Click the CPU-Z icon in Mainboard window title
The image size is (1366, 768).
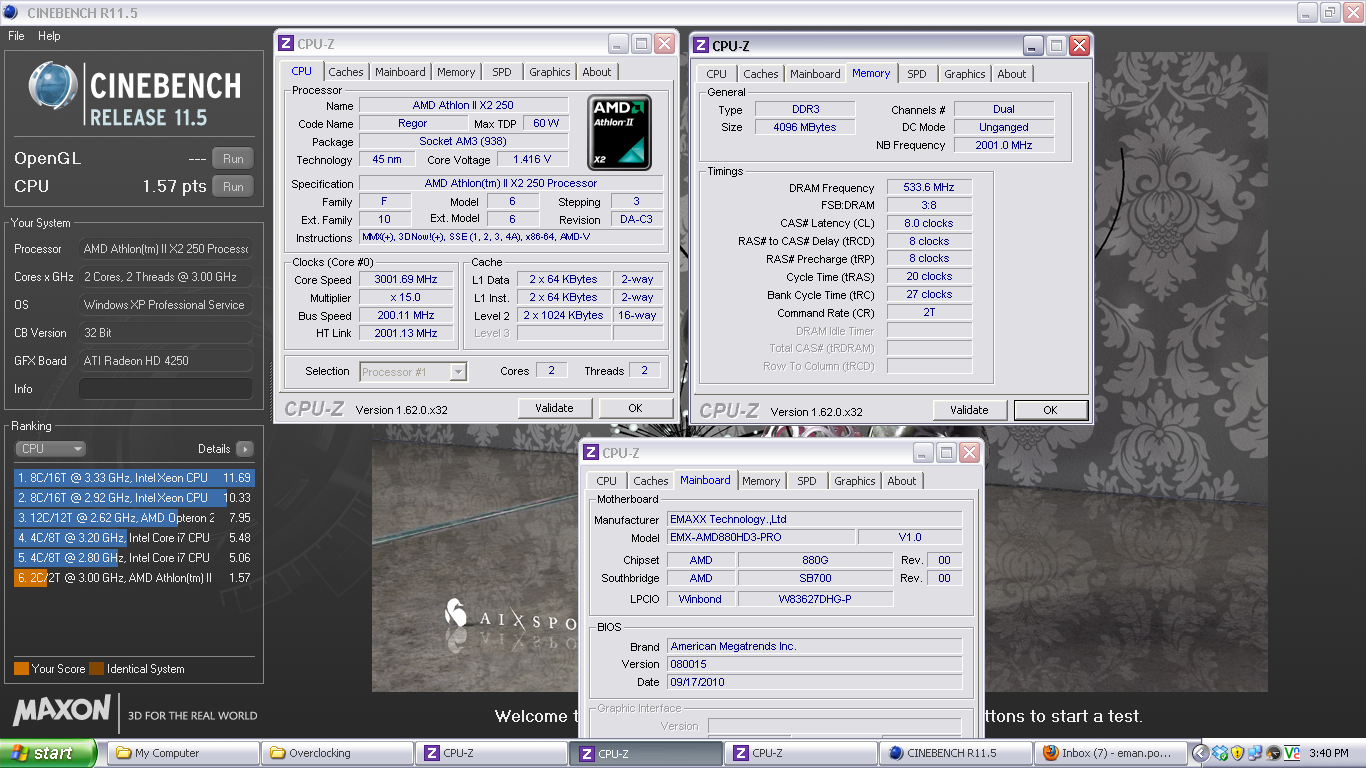(591, 452)
